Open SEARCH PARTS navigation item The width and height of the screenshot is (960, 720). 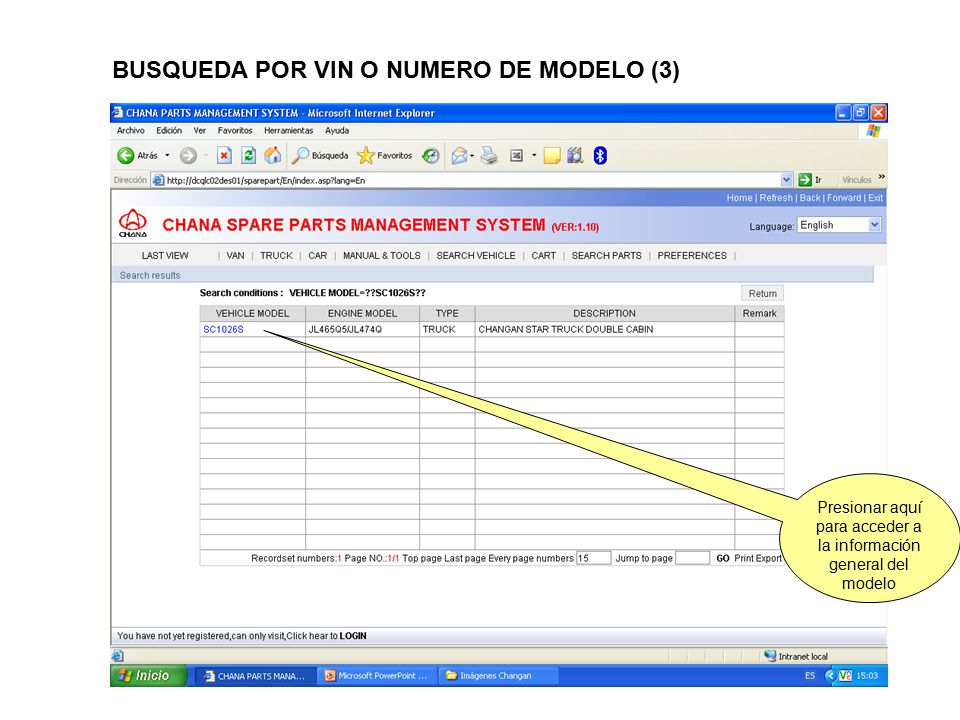(x=607, y=255)
